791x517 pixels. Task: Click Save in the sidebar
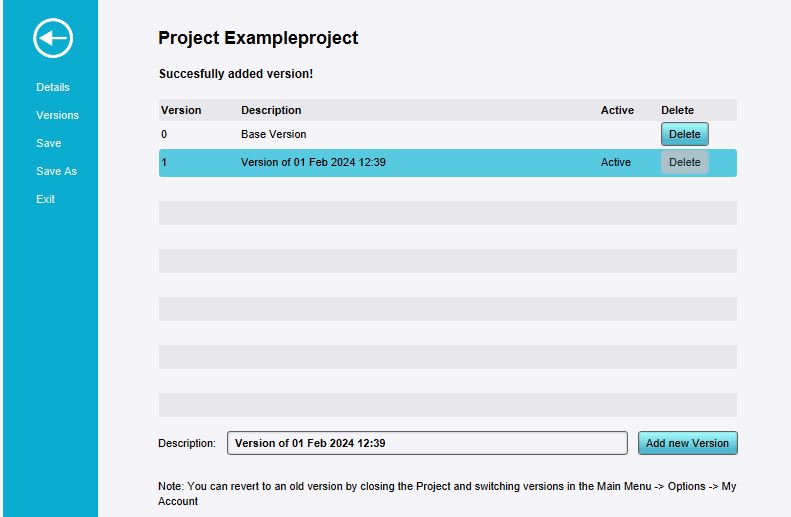48,143
